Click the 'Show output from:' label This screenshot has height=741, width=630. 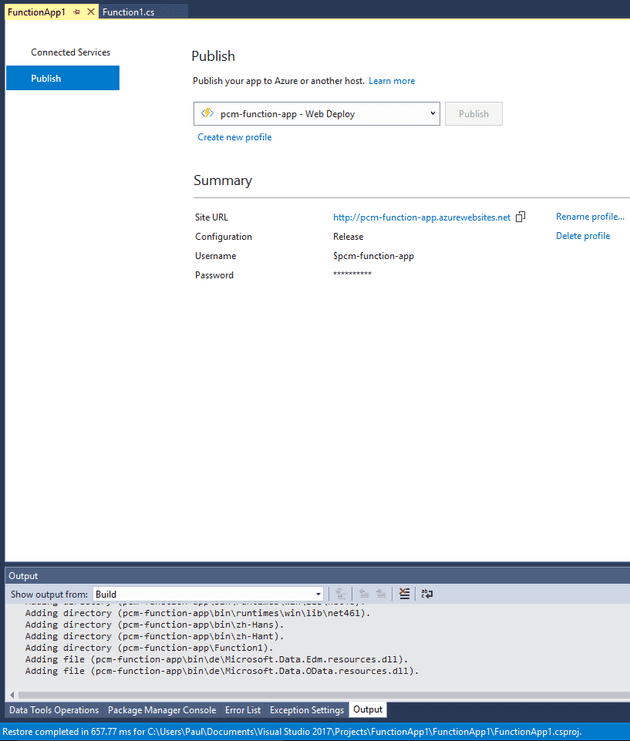point(49,595)
